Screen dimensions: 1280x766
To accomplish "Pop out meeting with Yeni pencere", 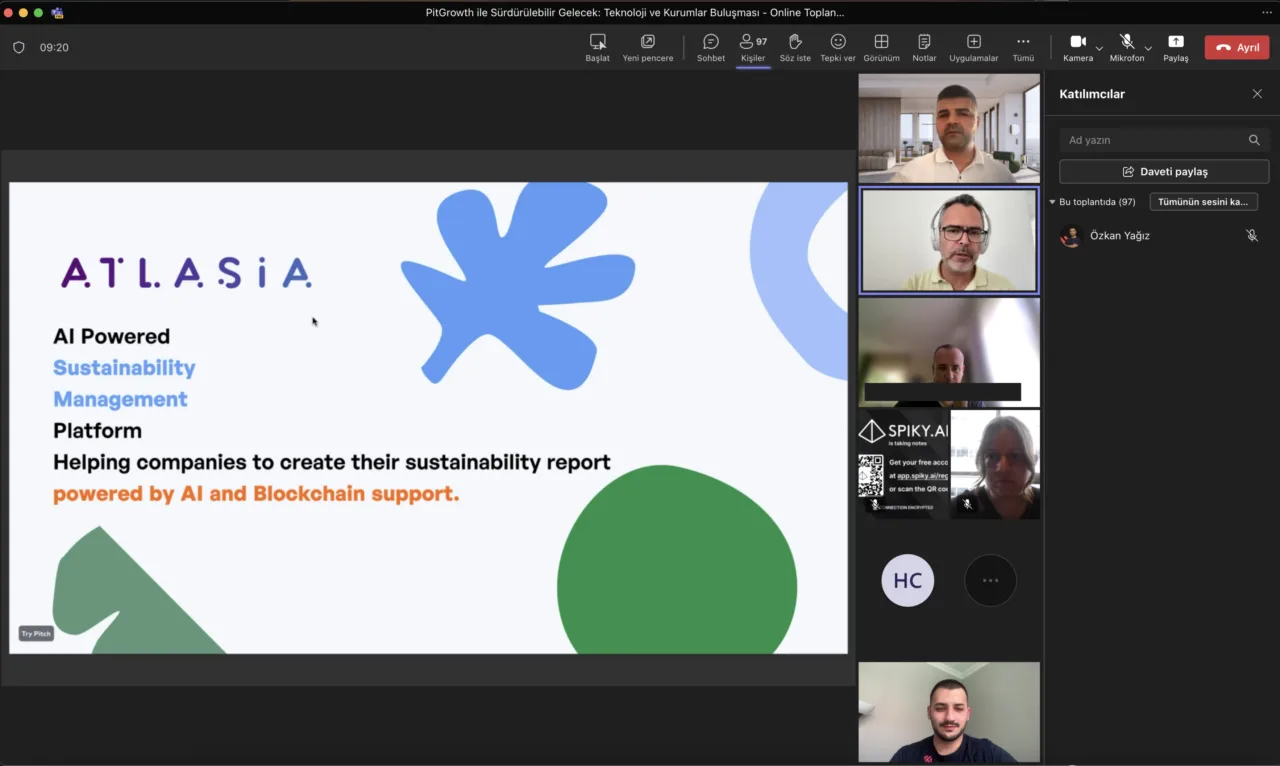I will coord(648,47).
